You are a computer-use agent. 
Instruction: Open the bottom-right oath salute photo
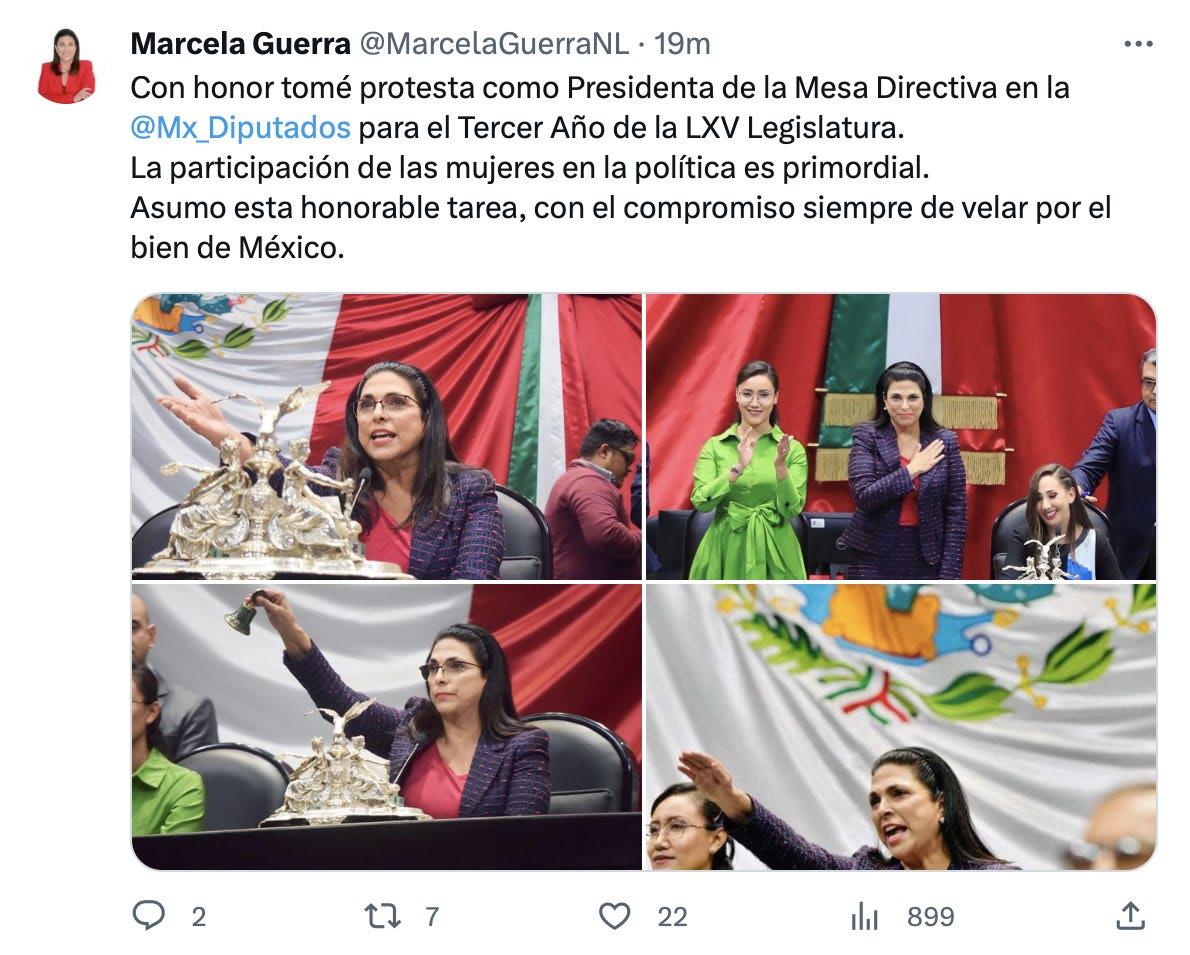pos(901,726)
